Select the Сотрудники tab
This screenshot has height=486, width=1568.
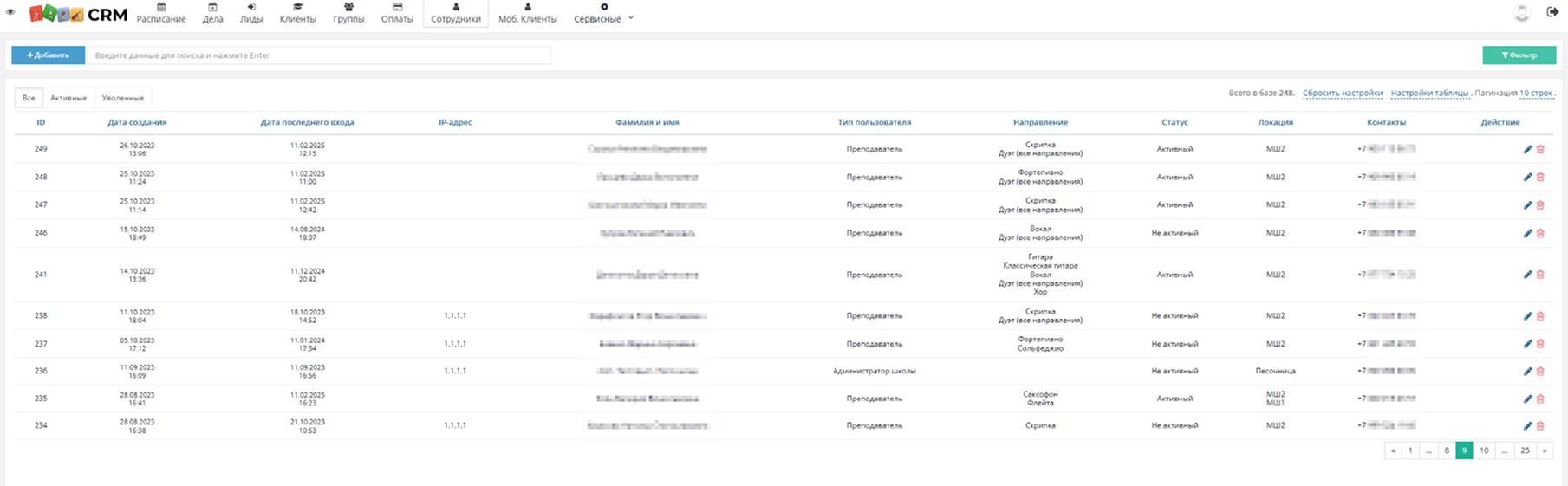456,14
